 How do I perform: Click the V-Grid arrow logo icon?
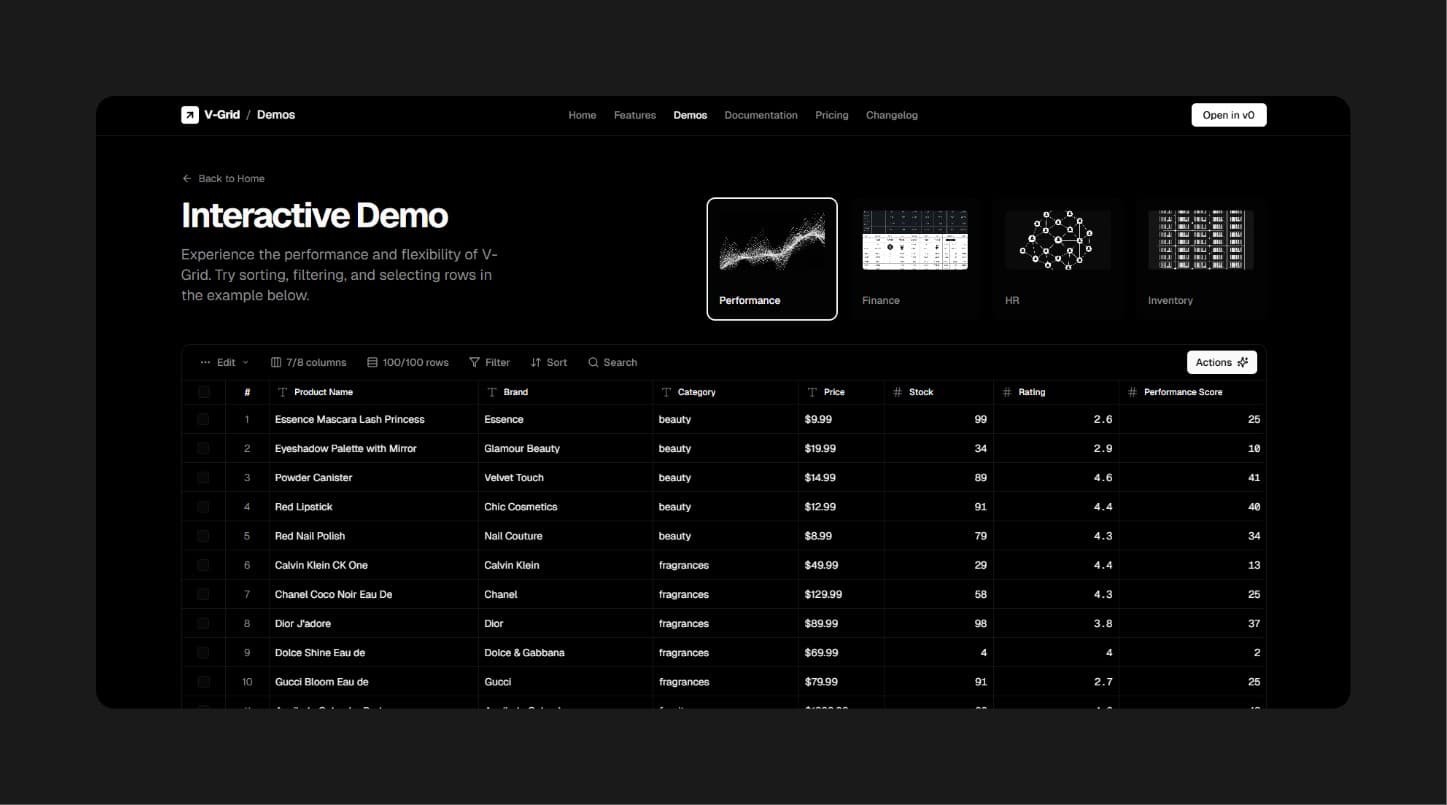click(x=190, y=115)
